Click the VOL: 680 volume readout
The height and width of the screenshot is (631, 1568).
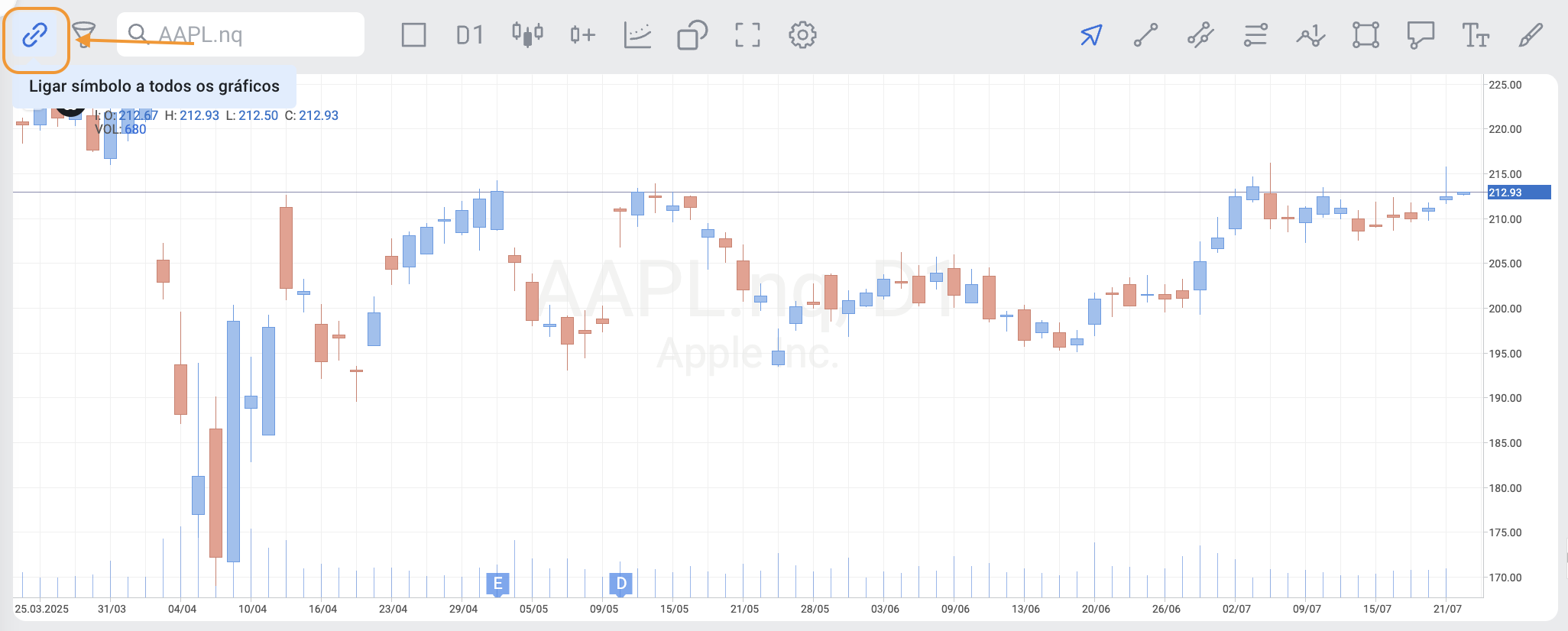(x=121, y=129)
